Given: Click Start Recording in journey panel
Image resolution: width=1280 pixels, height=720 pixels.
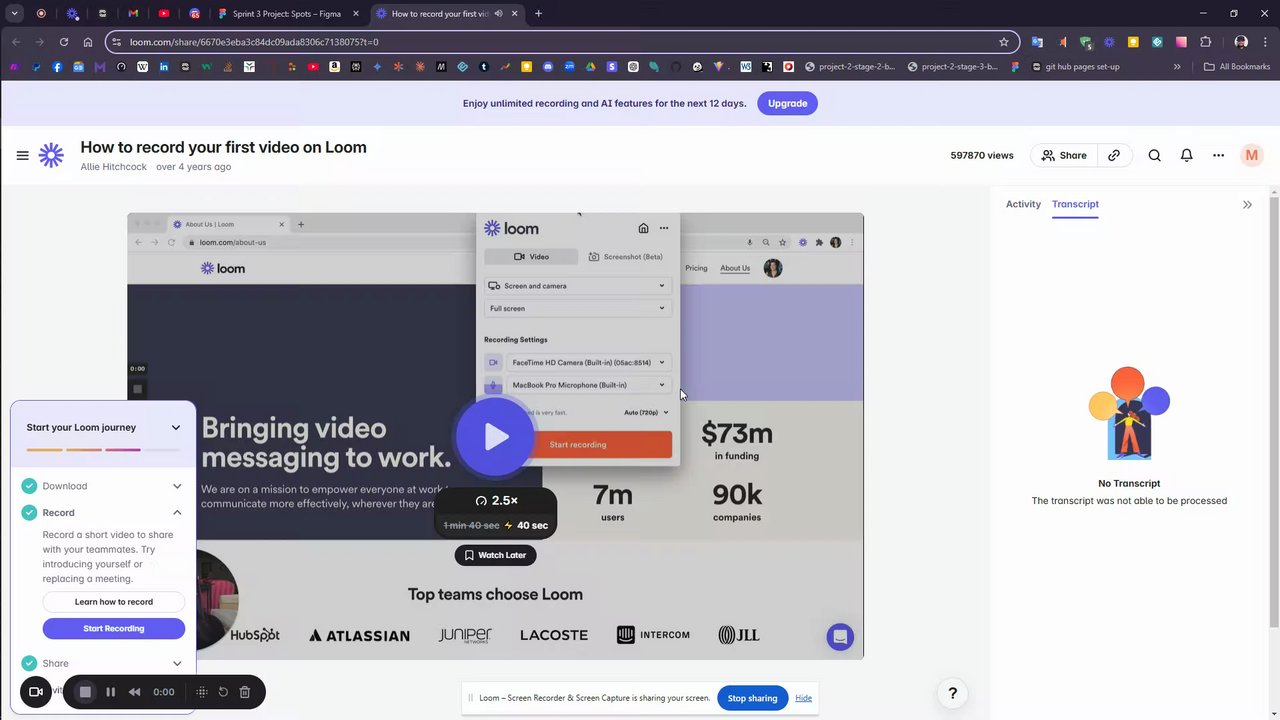Looking at the screenshot, I should pos(114,629).
